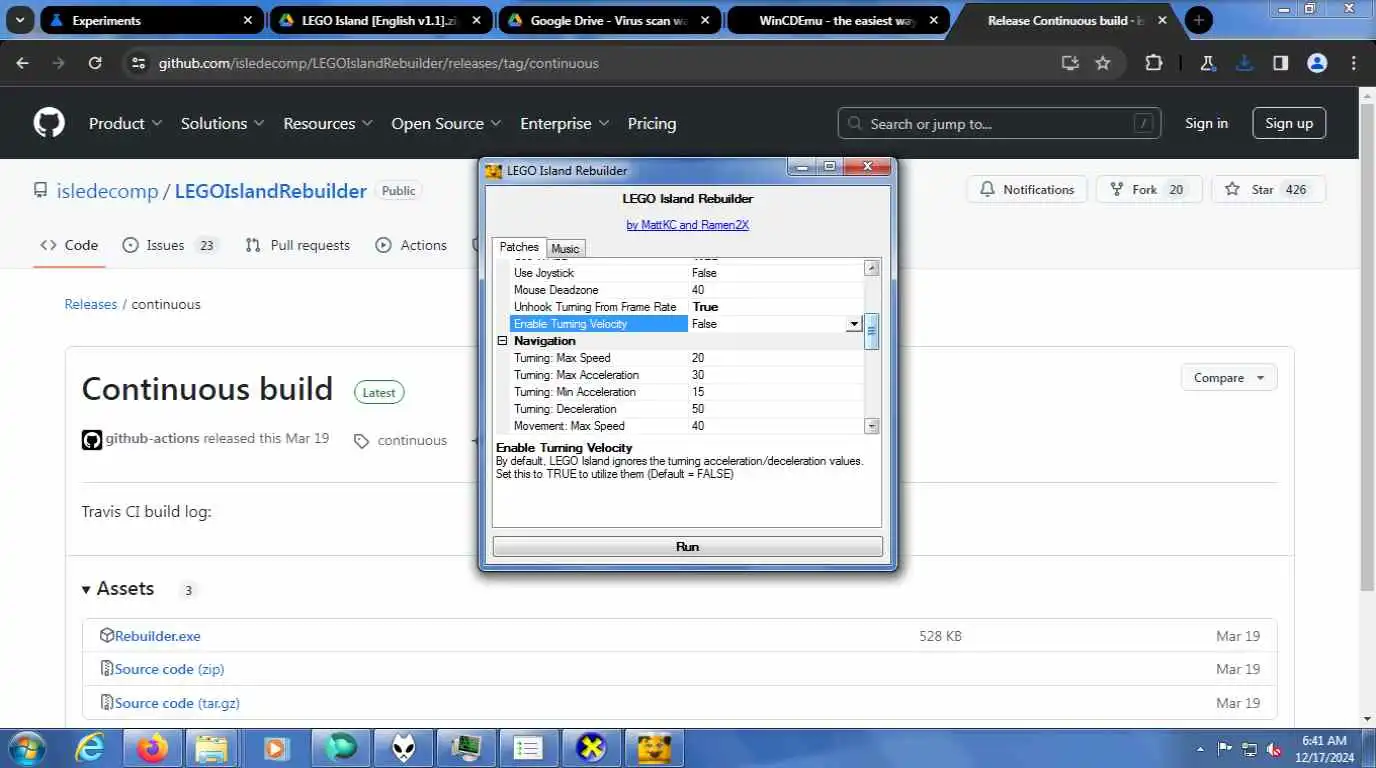Click the muted volume tray icon
This screenshot has height=768, width=1376.
[x=1275, y=748]
